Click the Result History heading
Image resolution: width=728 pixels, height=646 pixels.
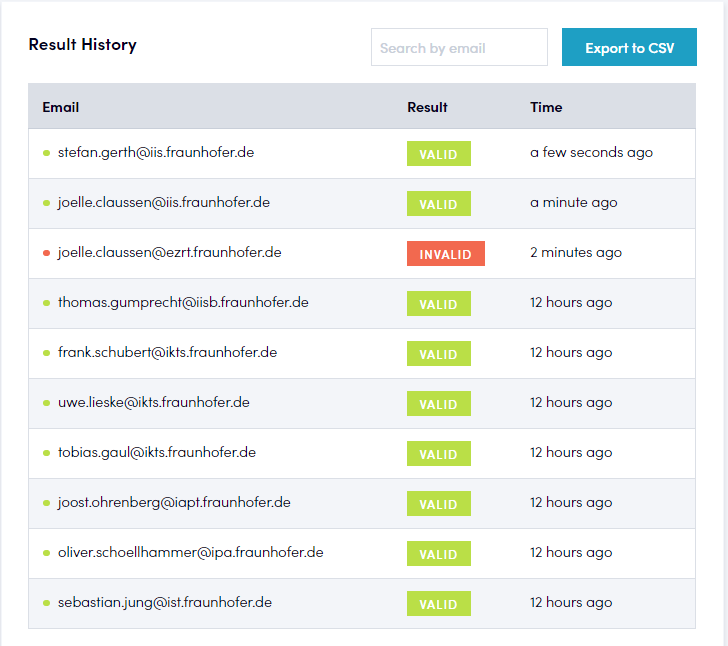(x=83, y=44)
